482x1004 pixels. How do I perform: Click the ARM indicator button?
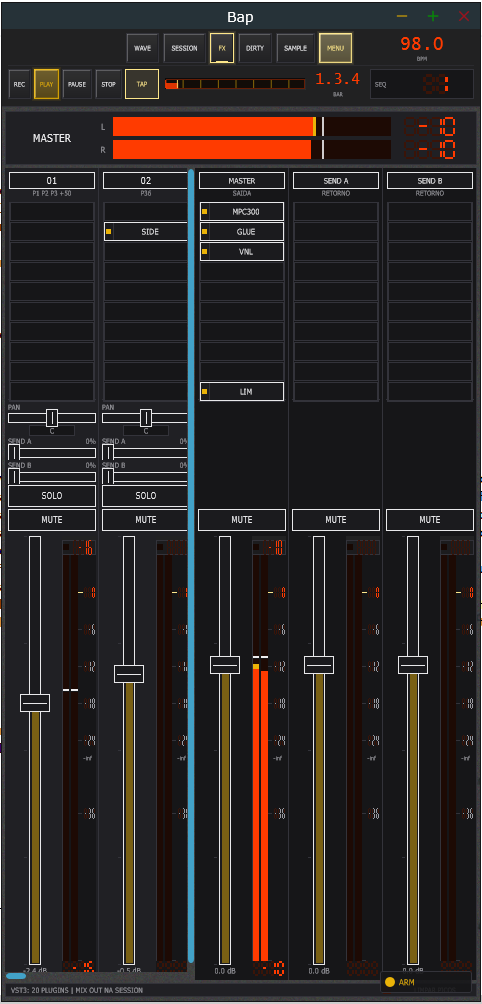(x=426, y=982)
